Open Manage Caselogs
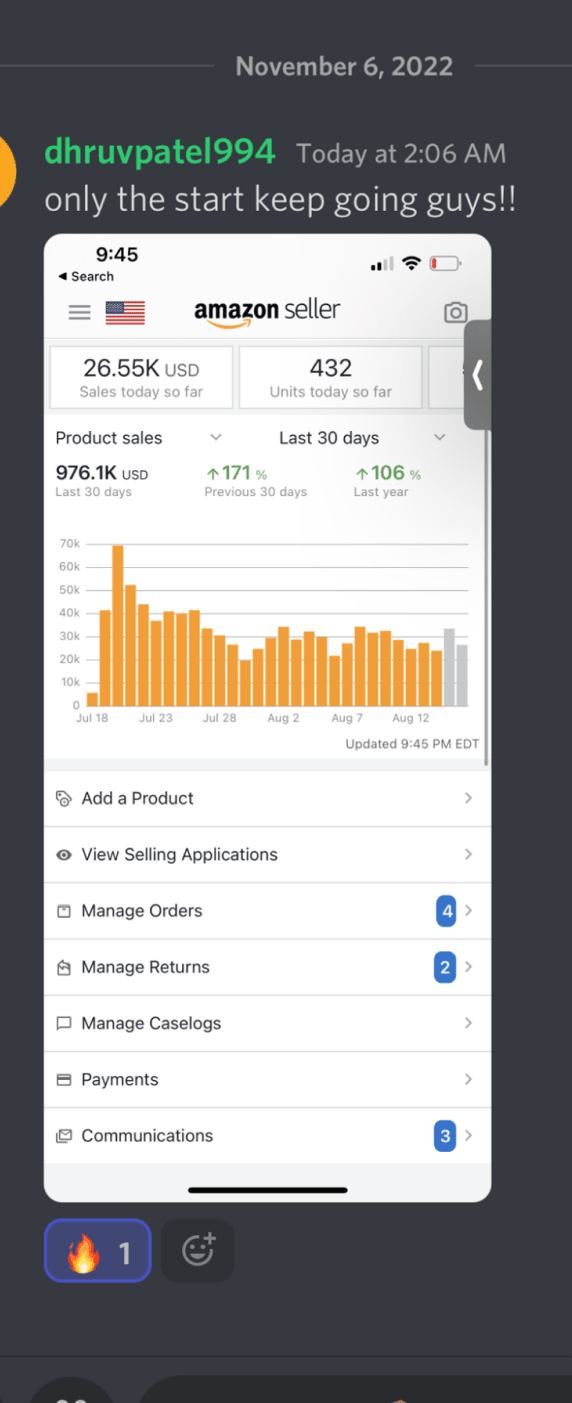 [x=267, y=1024]
